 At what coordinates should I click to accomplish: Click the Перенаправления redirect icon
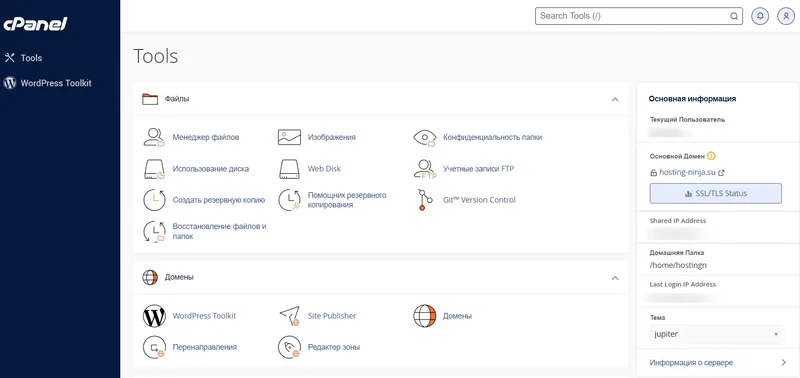[154, 347]
